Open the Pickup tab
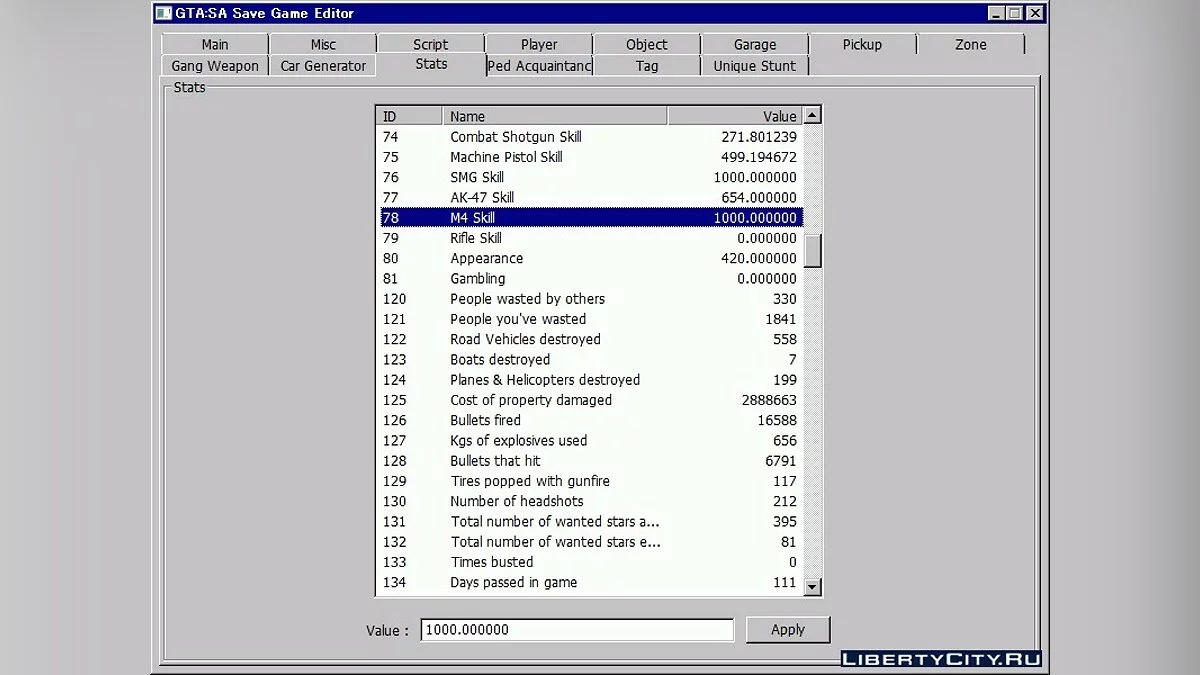Image resolution: width=1200 pixels, height=675 pixels. pos(862,44)
